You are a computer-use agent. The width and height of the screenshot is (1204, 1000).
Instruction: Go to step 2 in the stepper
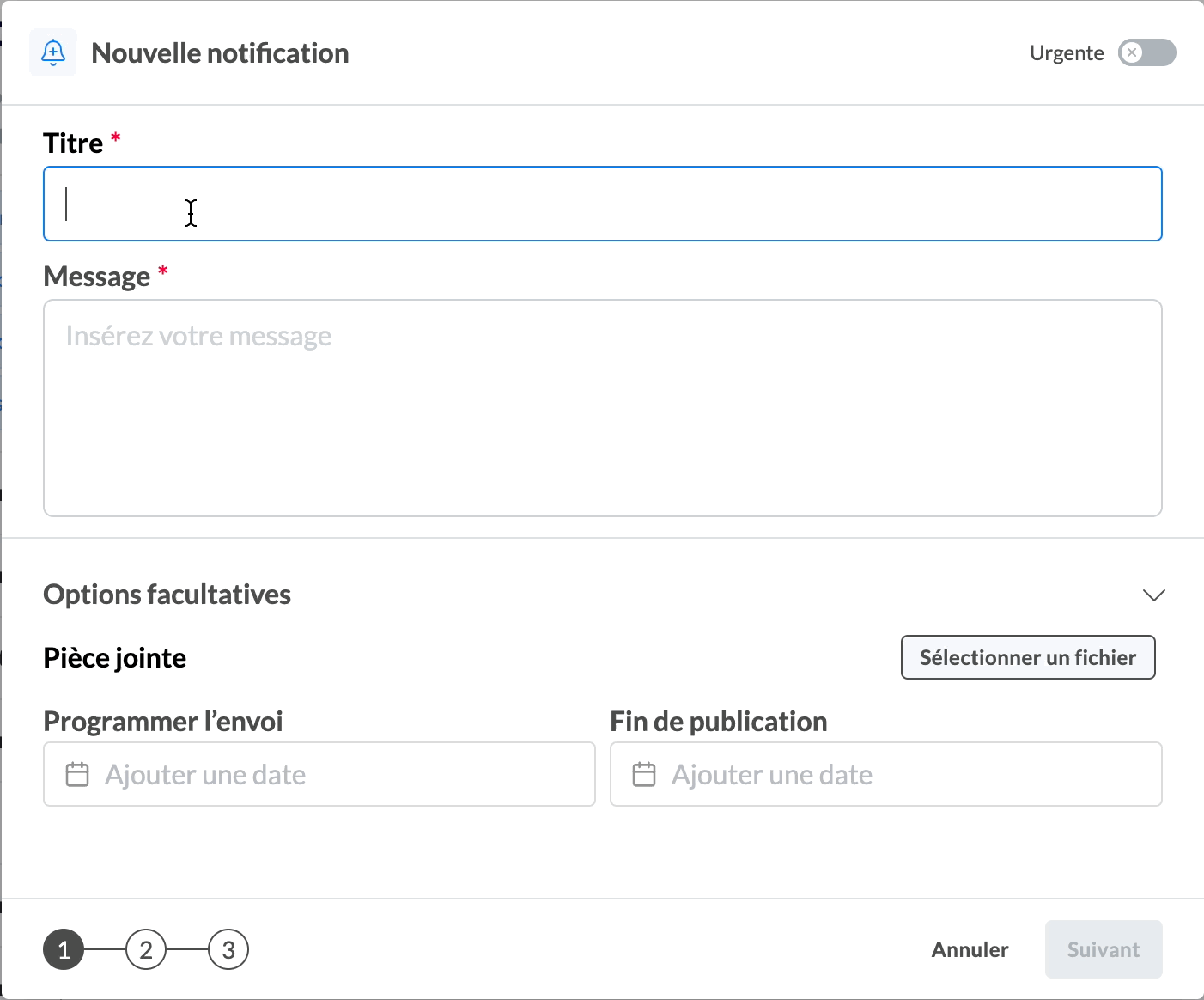coord(146,949)
